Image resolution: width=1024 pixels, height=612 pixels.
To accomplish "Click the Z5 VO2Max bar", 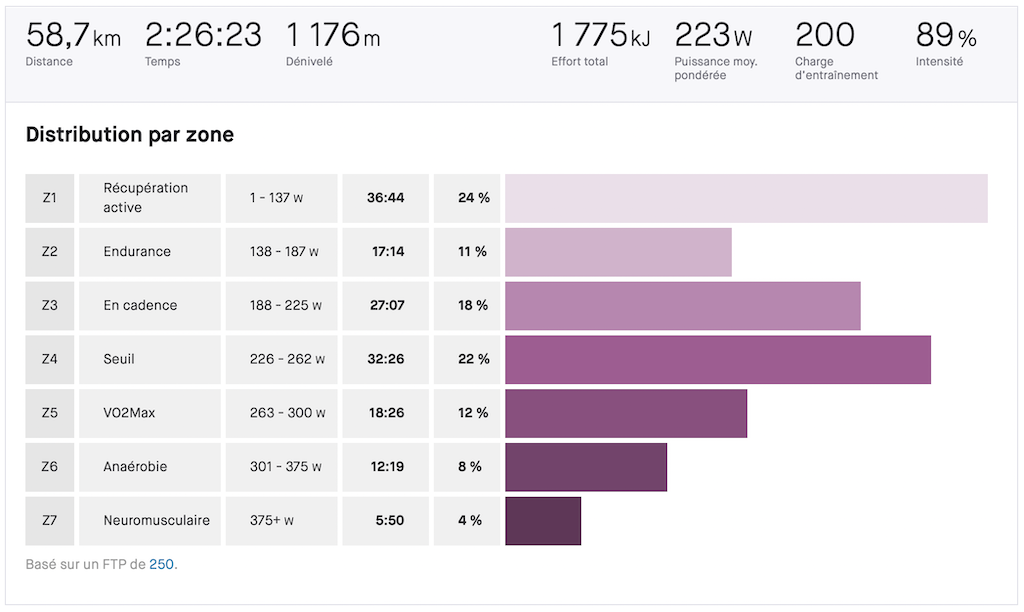I will click(x=626, y=413).
